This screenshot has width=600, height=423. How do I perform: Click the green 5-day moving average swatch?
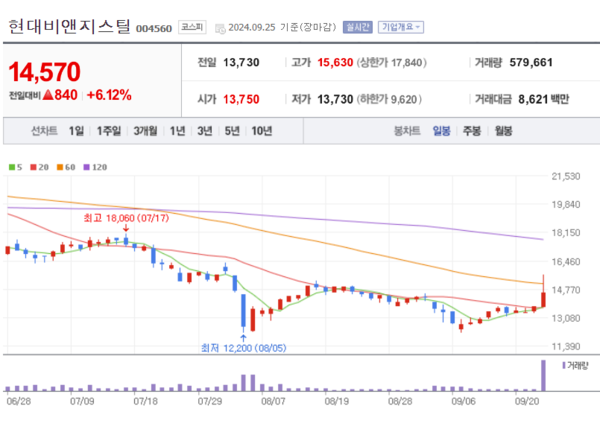[x=12, y=167]
